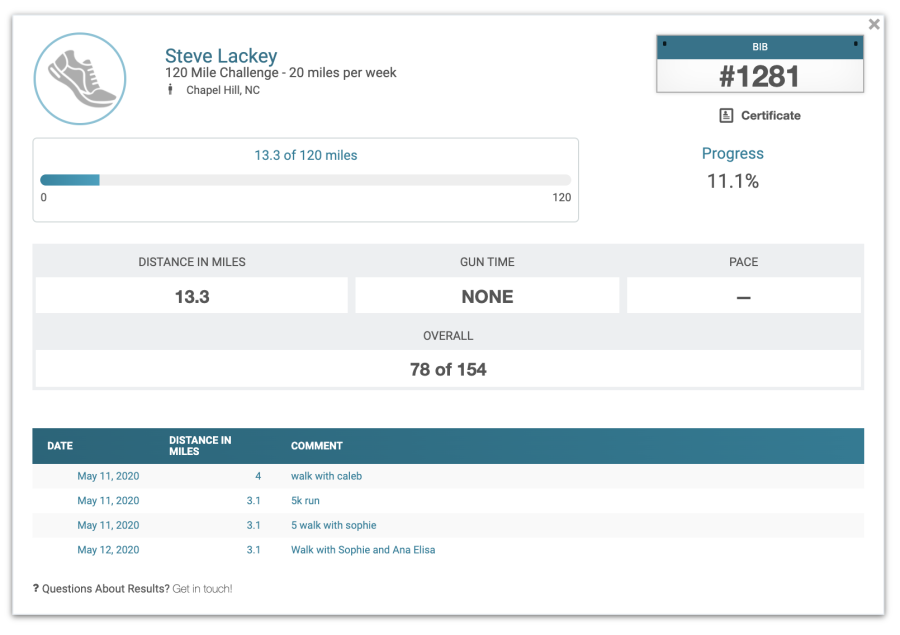This screenshot has height=635, width=900.
Task: Click the PACE value dash
Action: pos(743,297)
